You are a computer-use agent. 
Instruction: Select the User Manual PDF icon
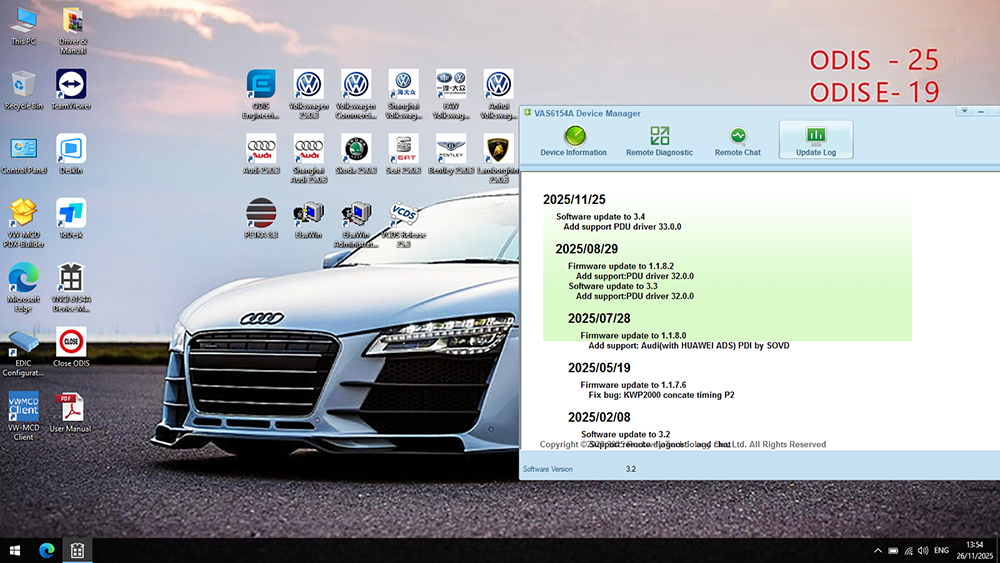click(x=71, y=412)
